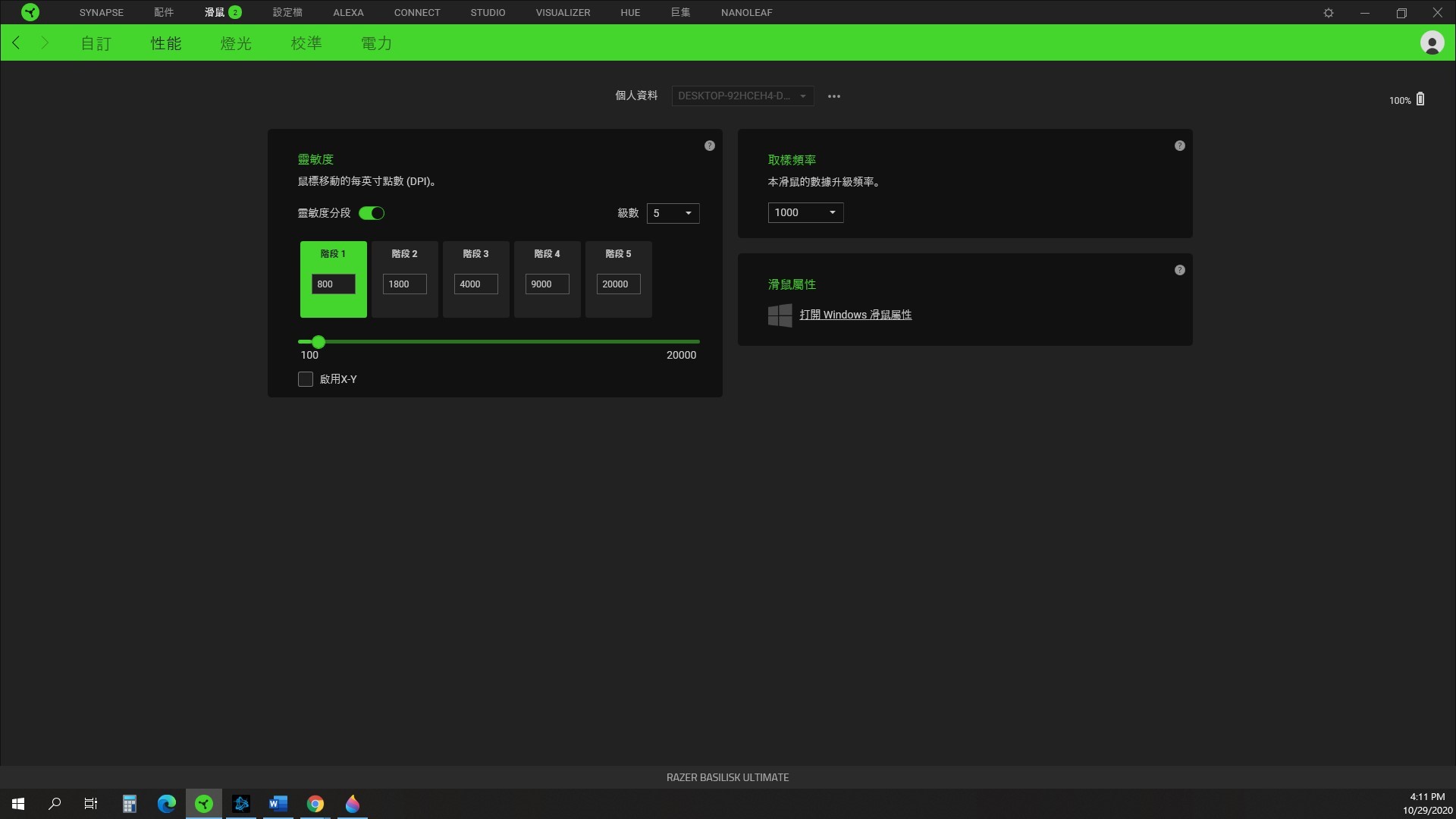The height and width of the screenshot is (819, 1456).
Task: Open the colorful droplet taskbar app
Action: click(353, 804)
